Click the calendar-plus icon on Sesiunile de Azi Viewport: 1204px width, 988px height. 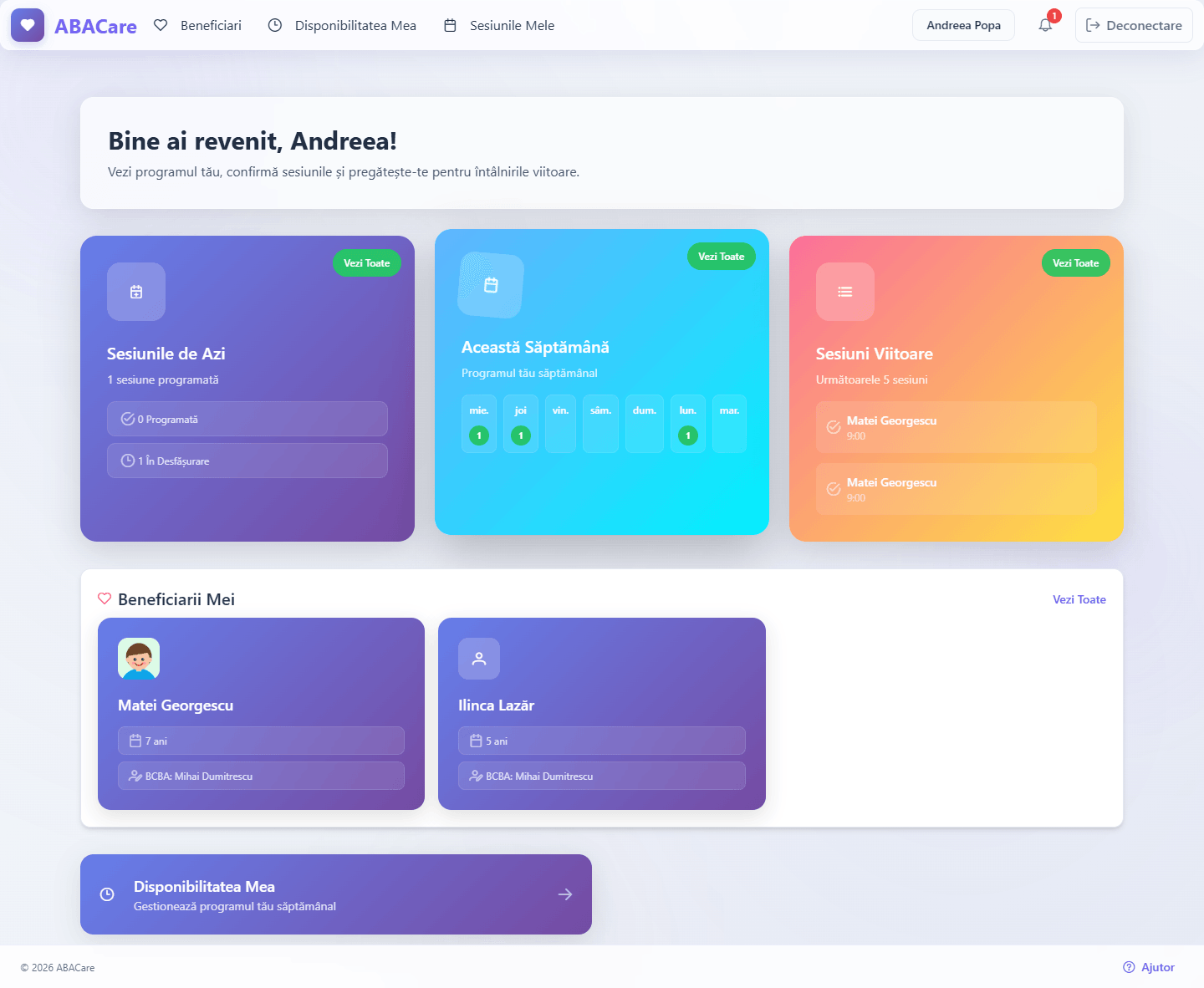[136, 292]
